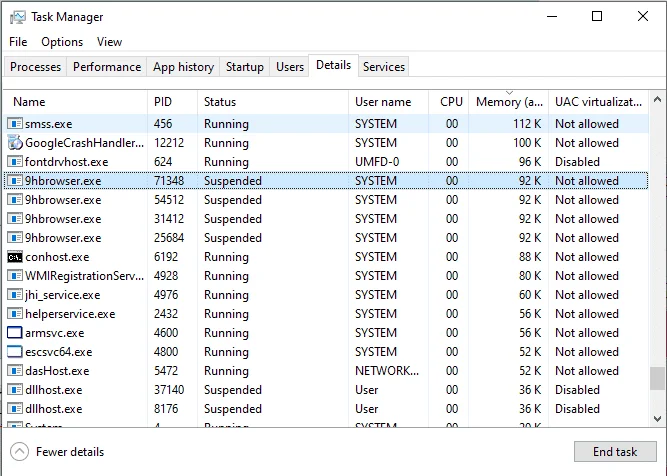Viewport: 667px width, 476px height.
Task: Click the vertical scrollbar thumb
Action: [657, 378]
